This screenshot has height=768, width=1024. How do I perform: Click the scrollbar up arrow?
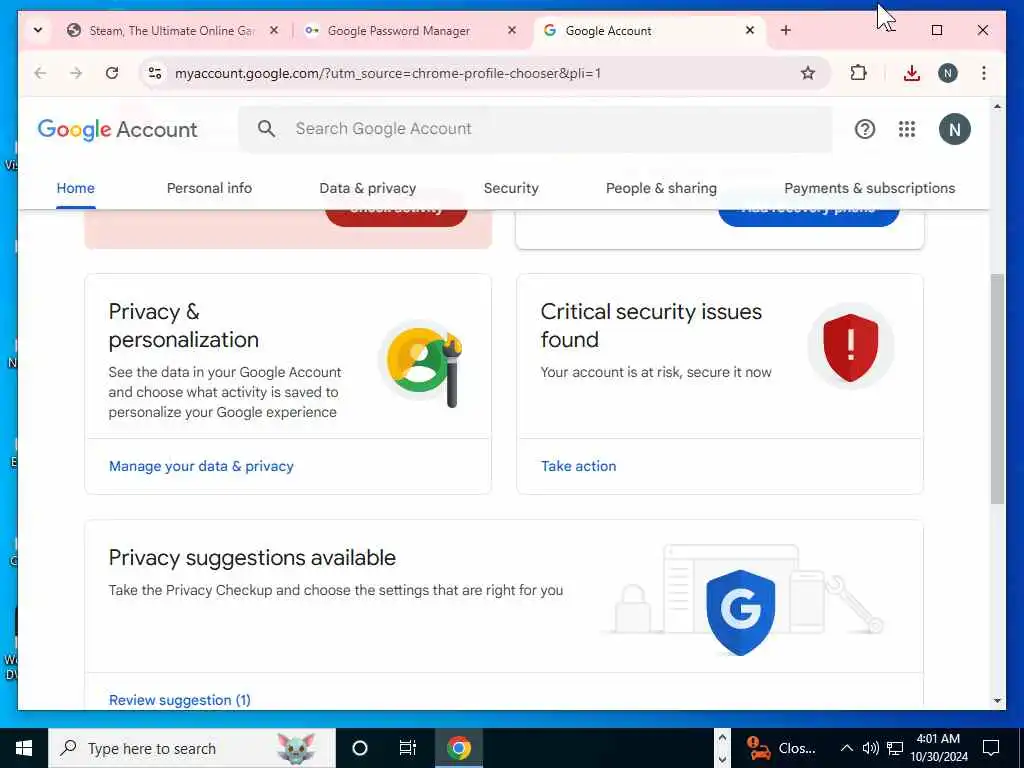[997, 106]
